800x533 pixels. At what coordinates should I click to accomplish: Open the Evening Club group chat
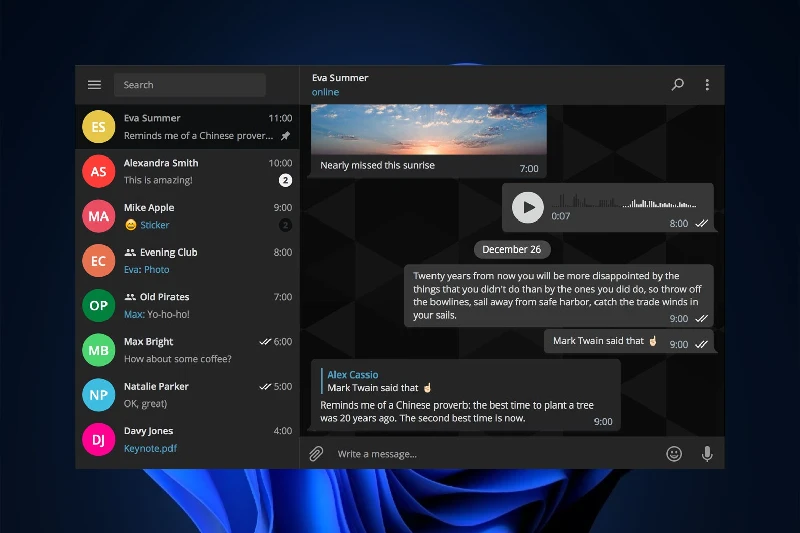[x=187, y=261]
